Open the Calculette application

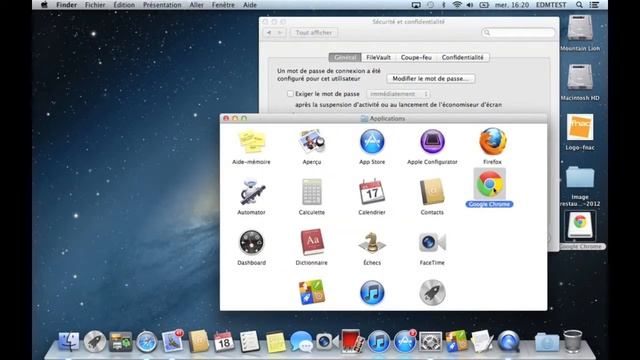[311, 192]
